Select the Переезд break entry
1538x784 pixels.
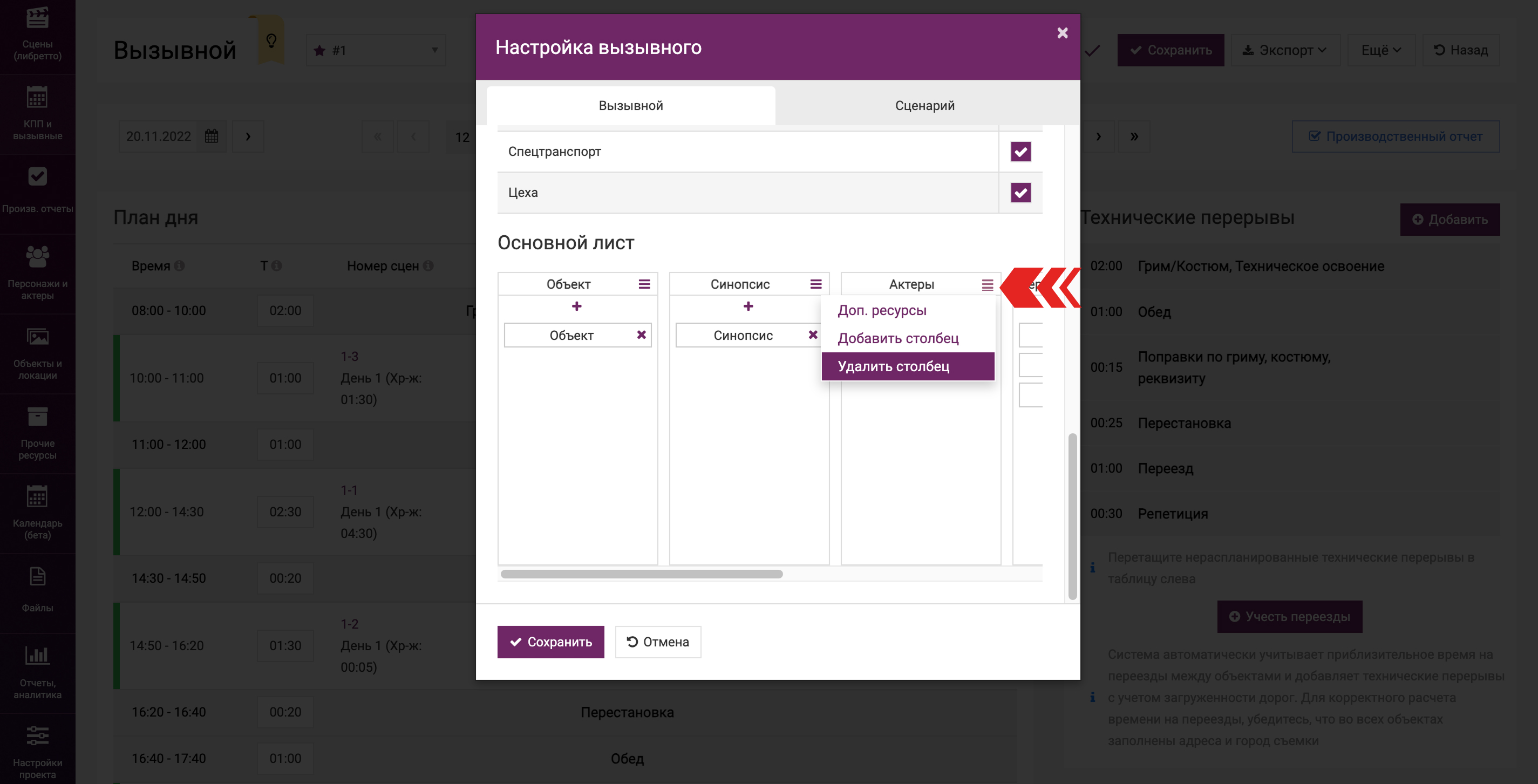coord(1290,469)
